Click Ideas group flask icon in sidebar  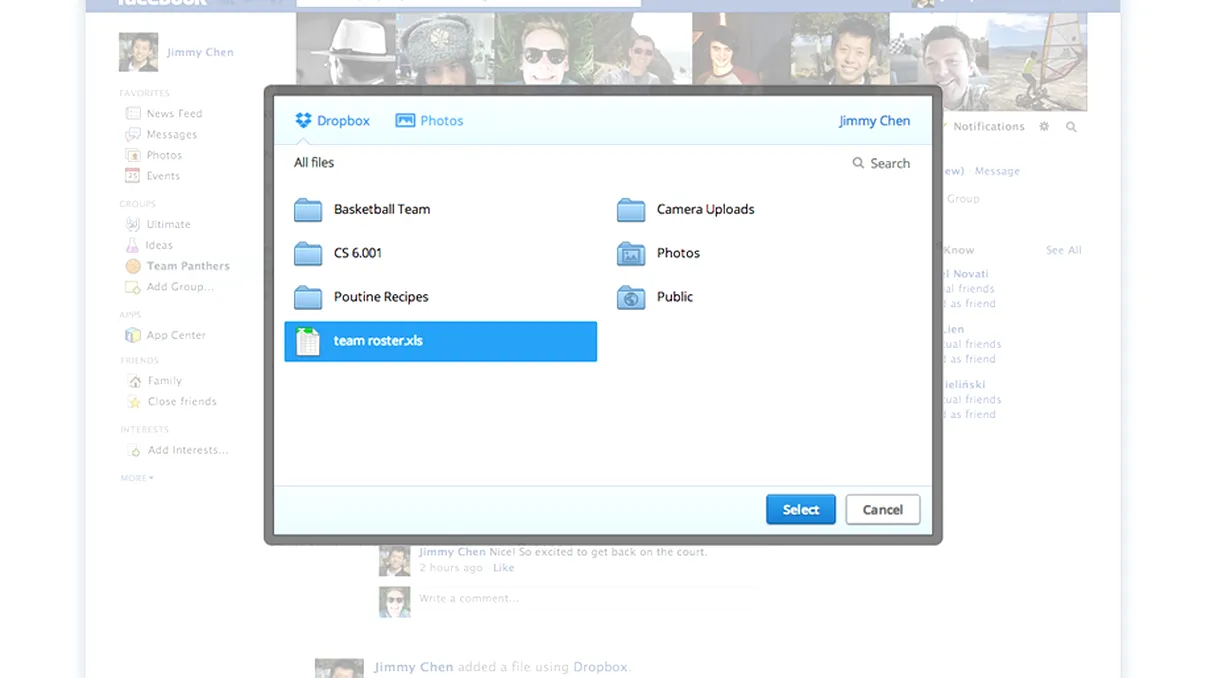[x=132, y=245]
